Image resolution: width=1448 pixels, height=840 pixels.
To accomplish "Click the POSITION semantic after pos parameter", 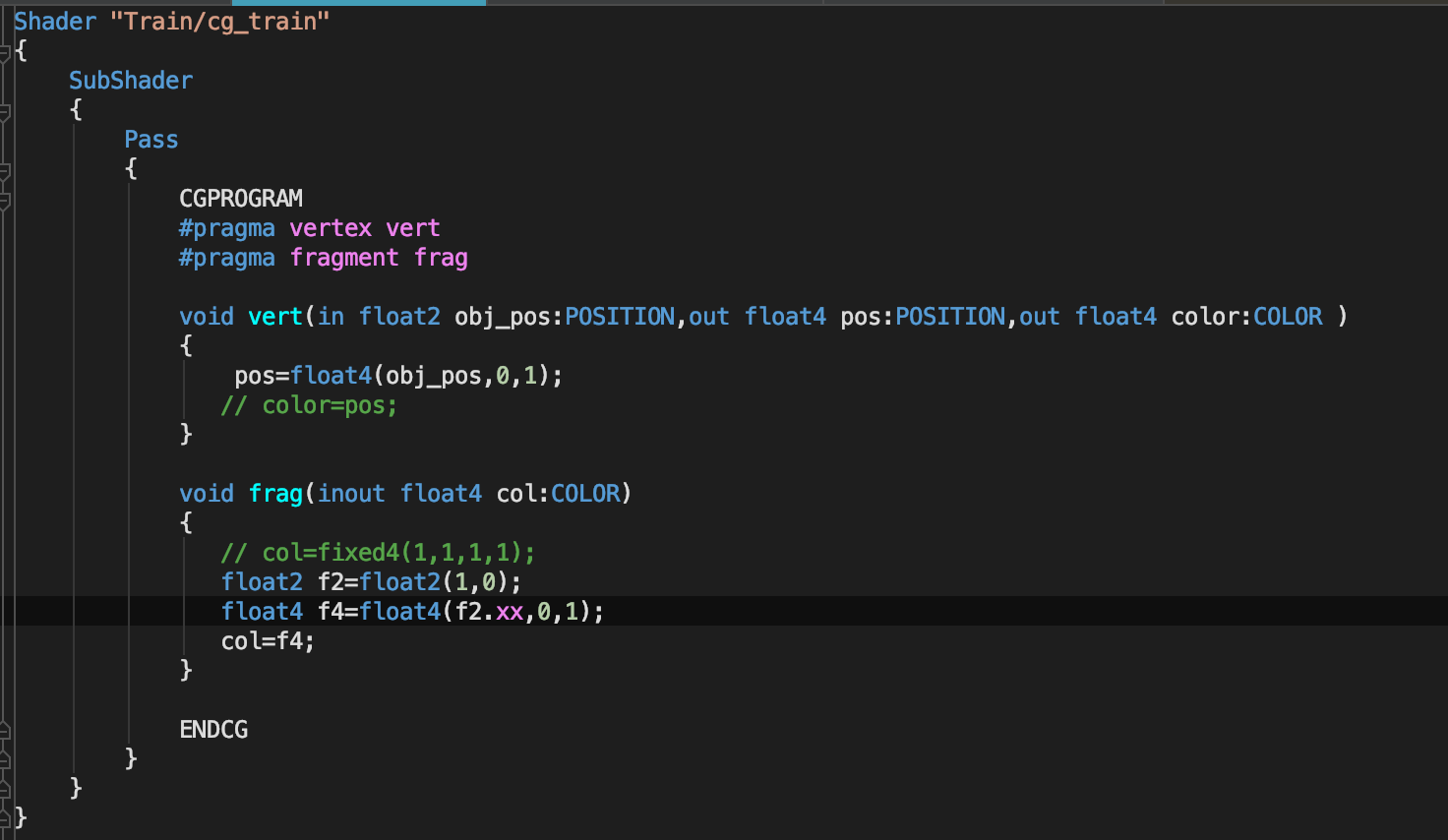I will tap(950, 317).
